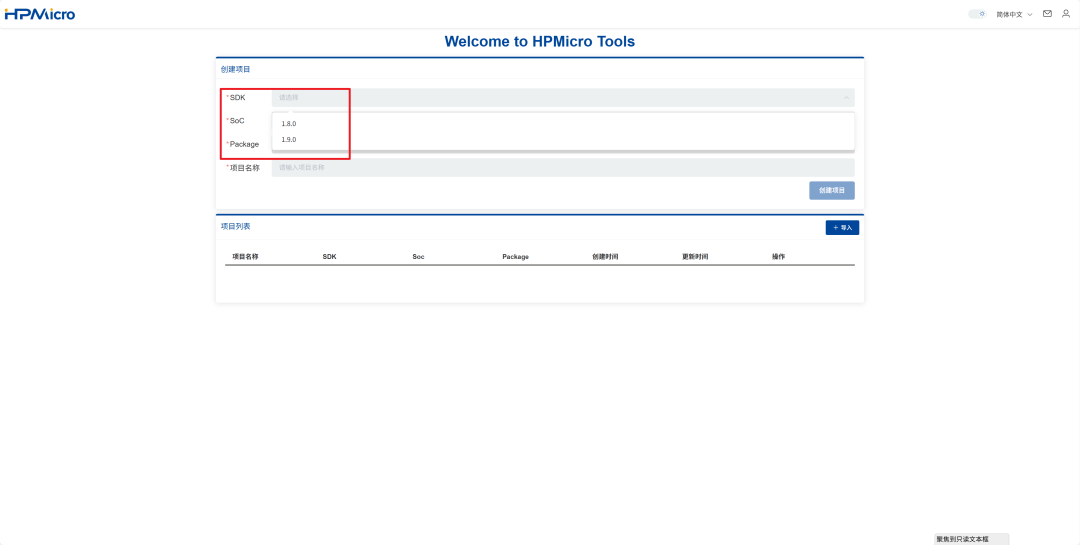Choose SDK version 1.8.0
1080x545 pixels.
tap(563, 124)
